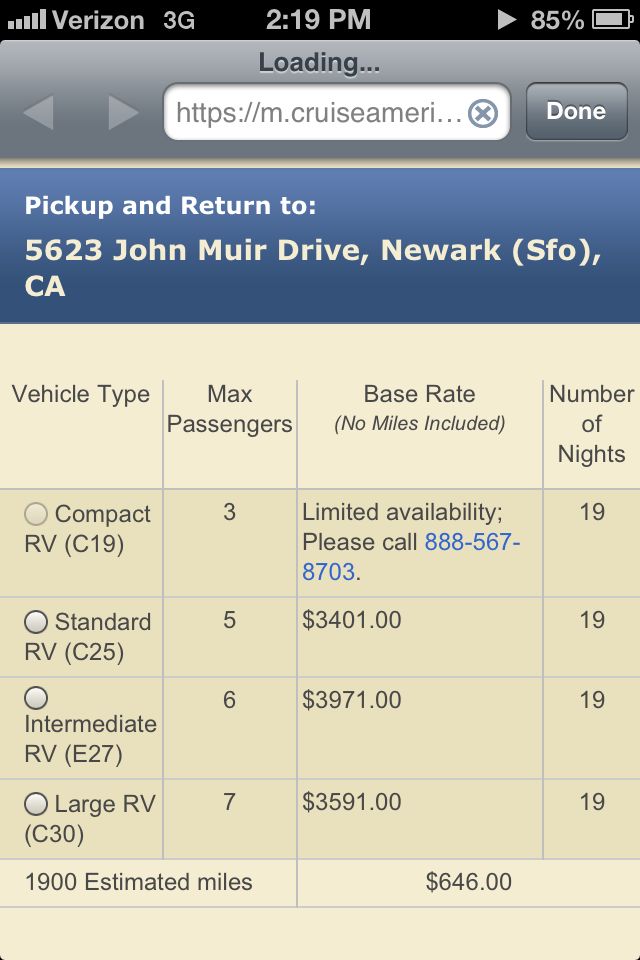Viewport: 640px width, 960px height.
Task: Tap the battery icon in status bar
Action: click(612, 20)
